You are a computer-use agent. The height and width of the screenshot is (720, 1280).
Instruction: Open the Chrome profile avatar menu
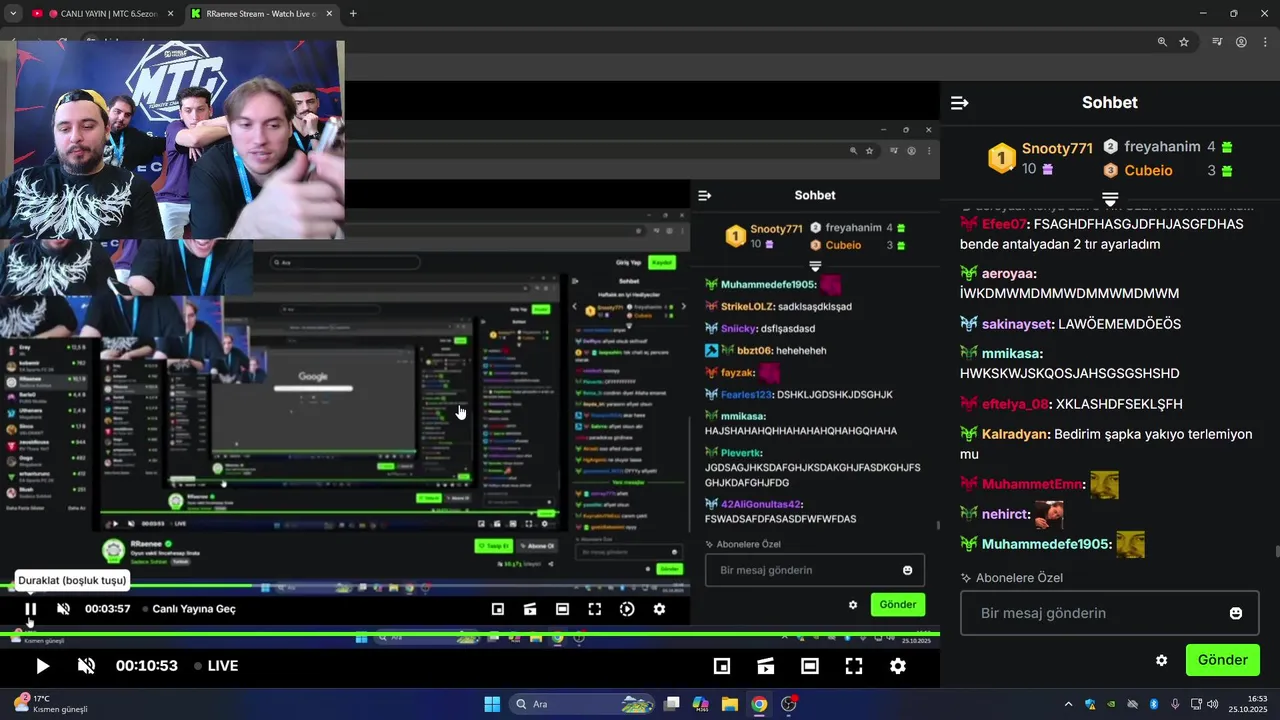click(x=1241, y=42)
